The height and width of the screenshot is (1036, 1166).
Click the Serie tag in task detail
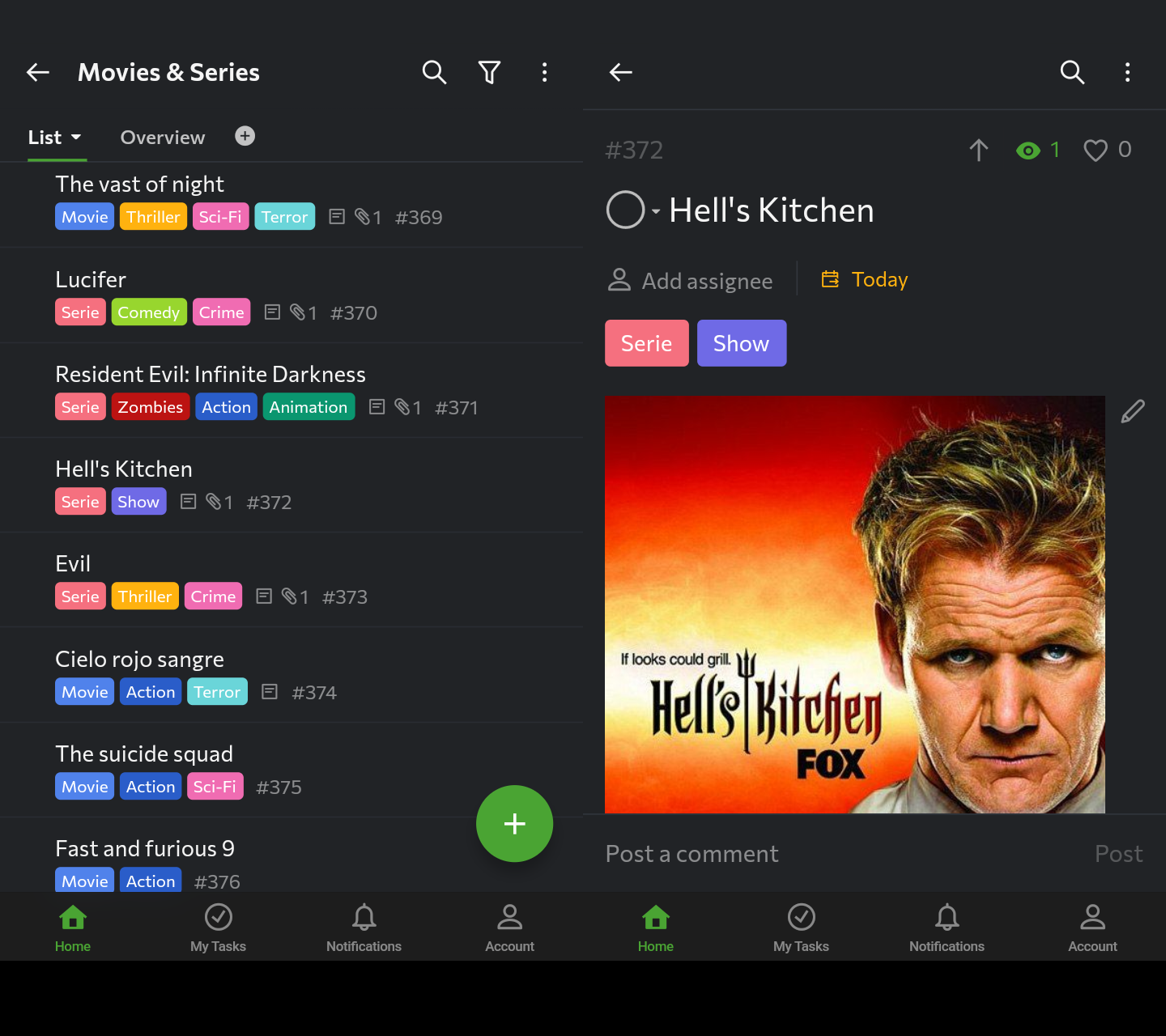point(647,343)
